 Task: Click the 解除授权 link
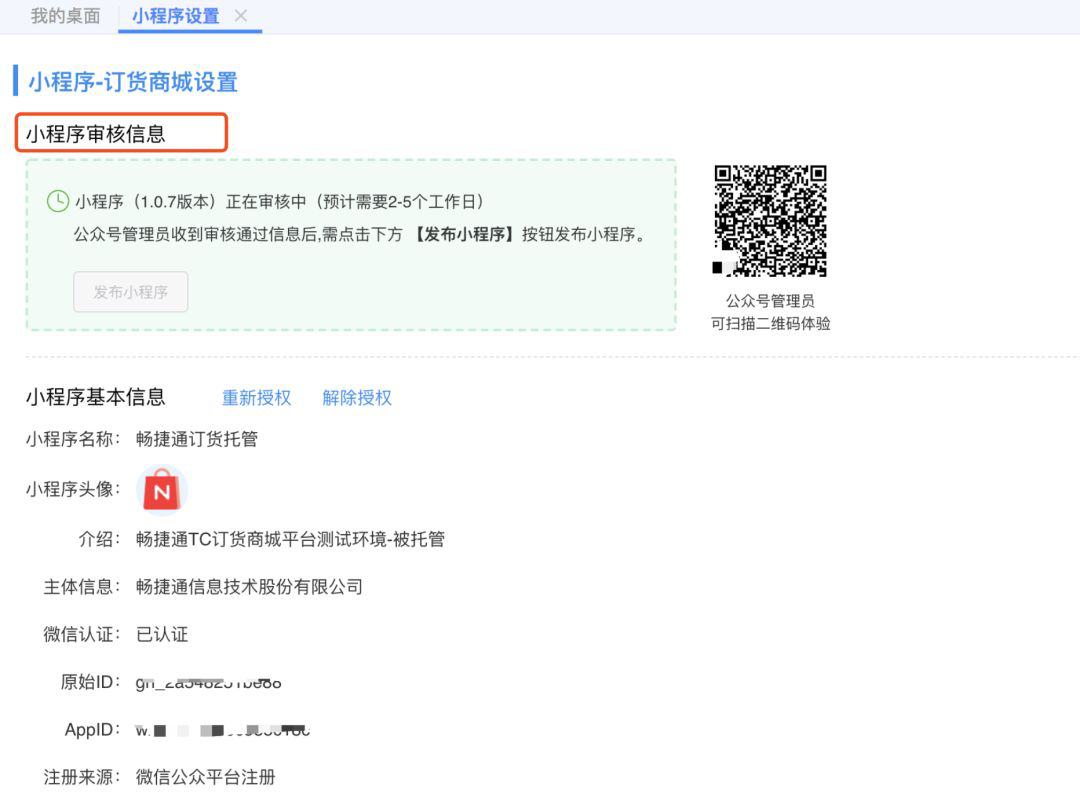click(357, 397)
